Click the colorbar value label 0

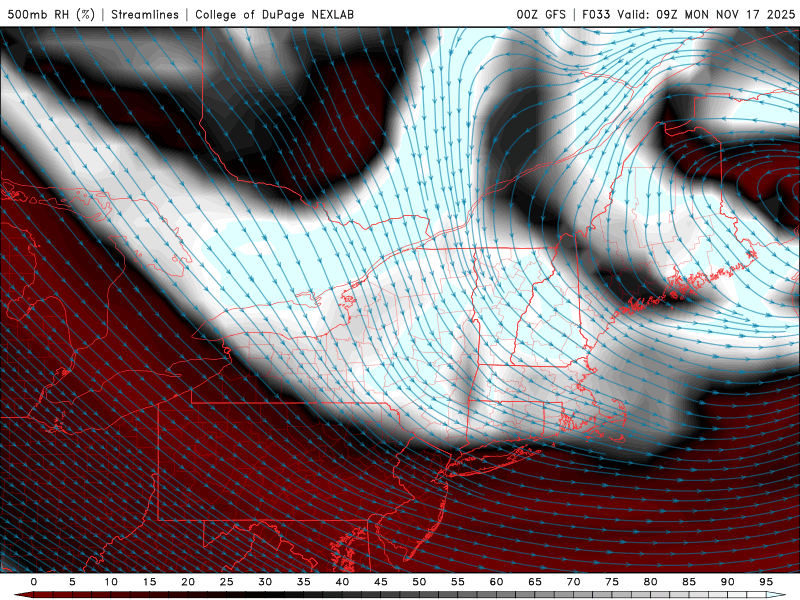click(x=34, y=582)
